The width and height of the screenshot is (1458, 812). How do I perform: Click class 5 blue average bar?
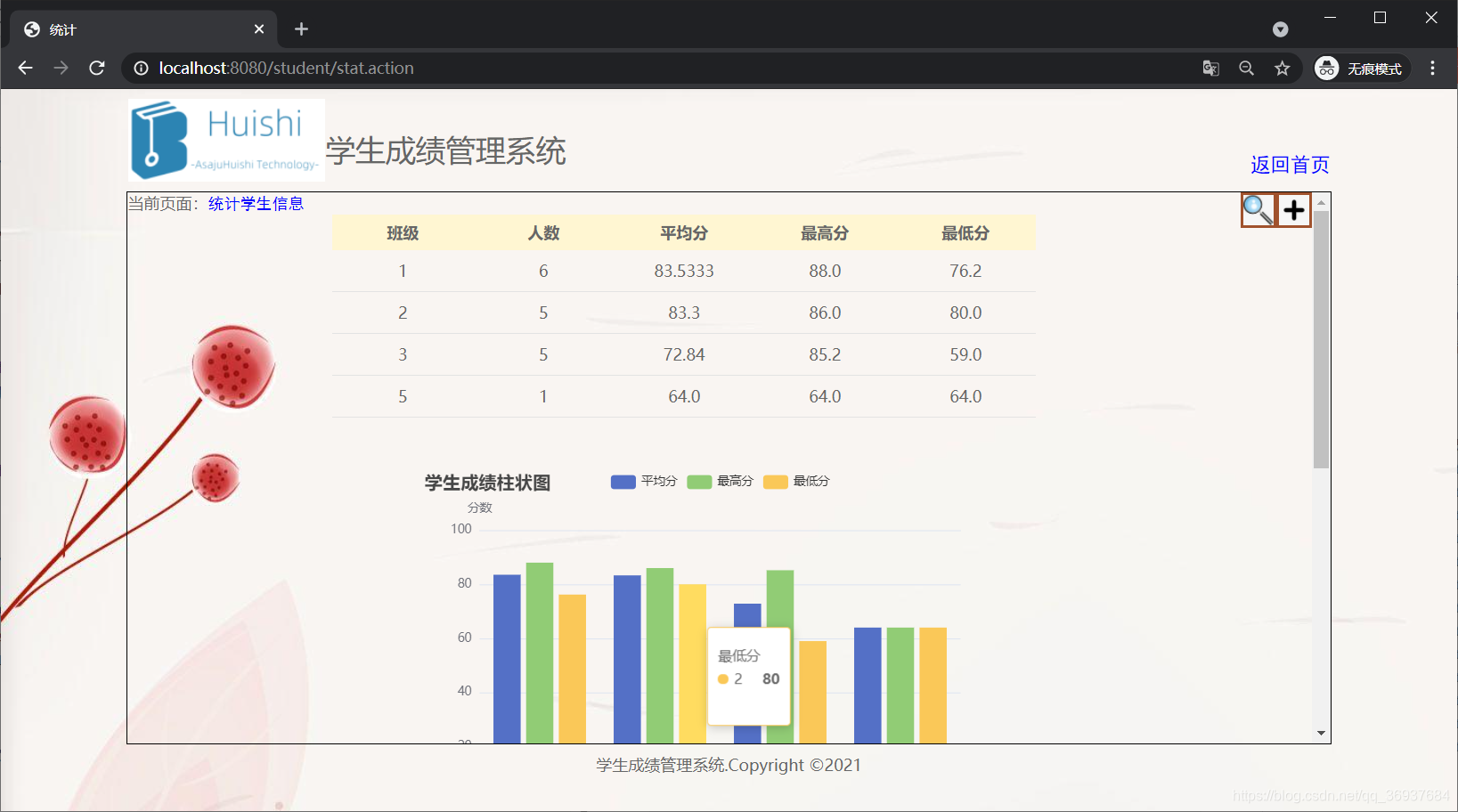pyautogui.click(x=867, y=686)
